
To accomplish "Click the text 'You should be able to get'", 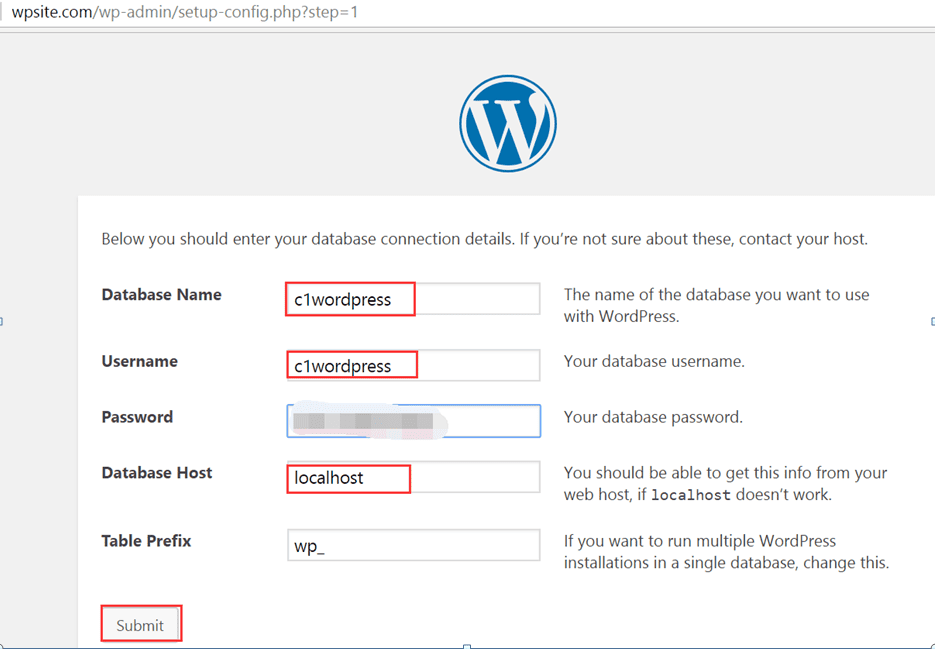I will pyautogui.click(x=652, y=473).
